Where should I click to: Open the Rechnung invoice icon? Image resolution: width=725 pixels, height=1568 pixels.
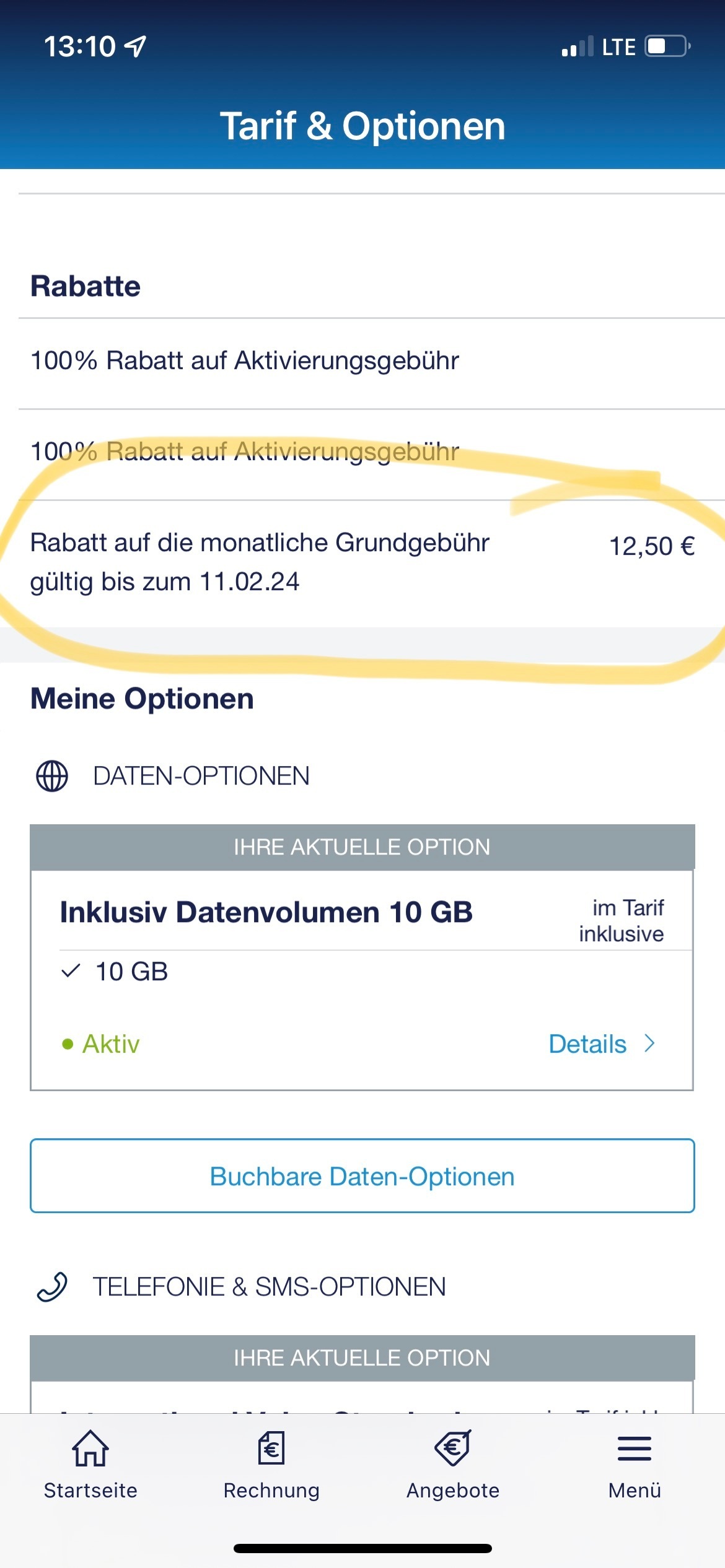(271, 1448)
